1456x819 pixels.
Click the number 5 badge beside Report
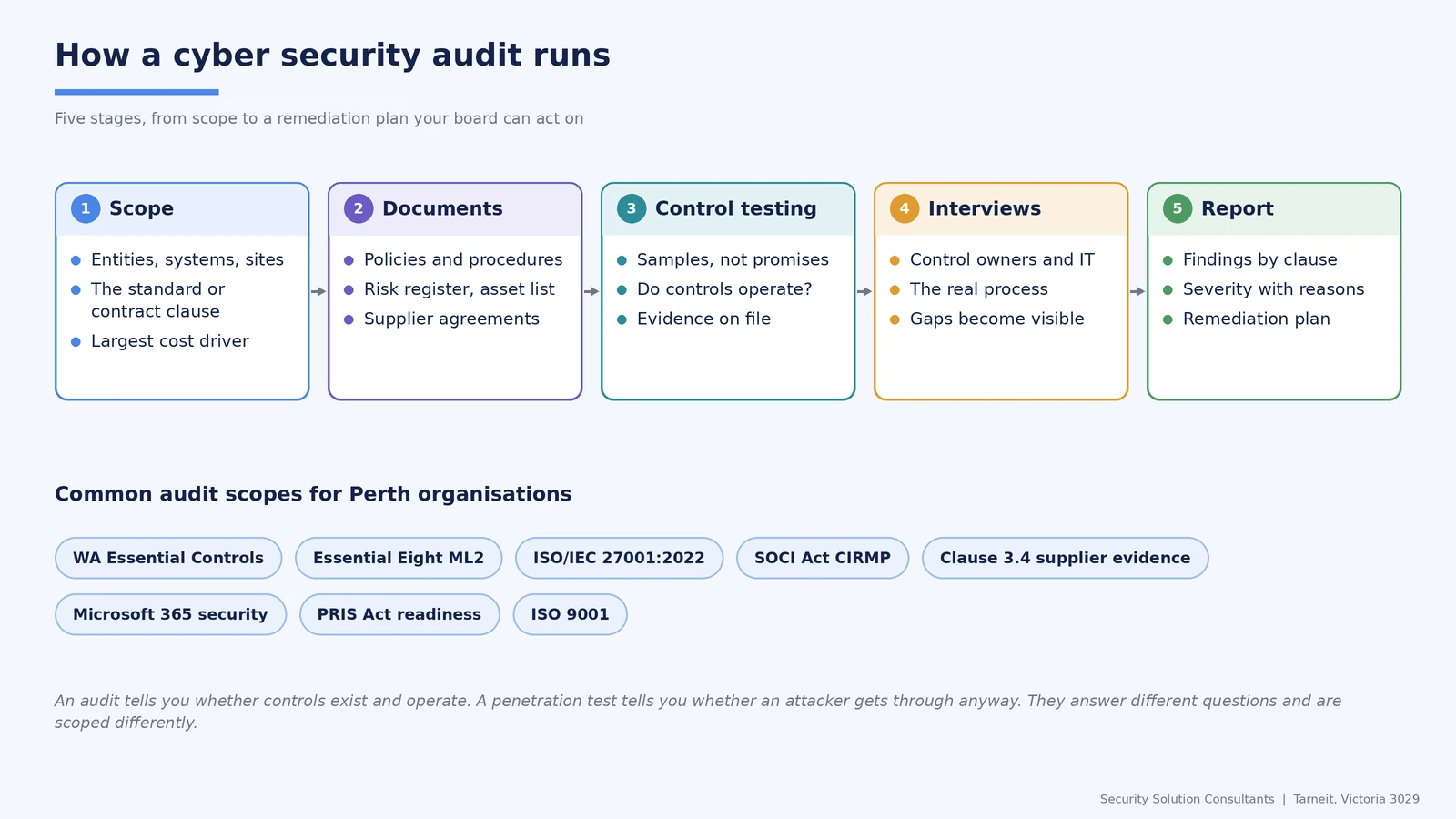point(1178,208)
